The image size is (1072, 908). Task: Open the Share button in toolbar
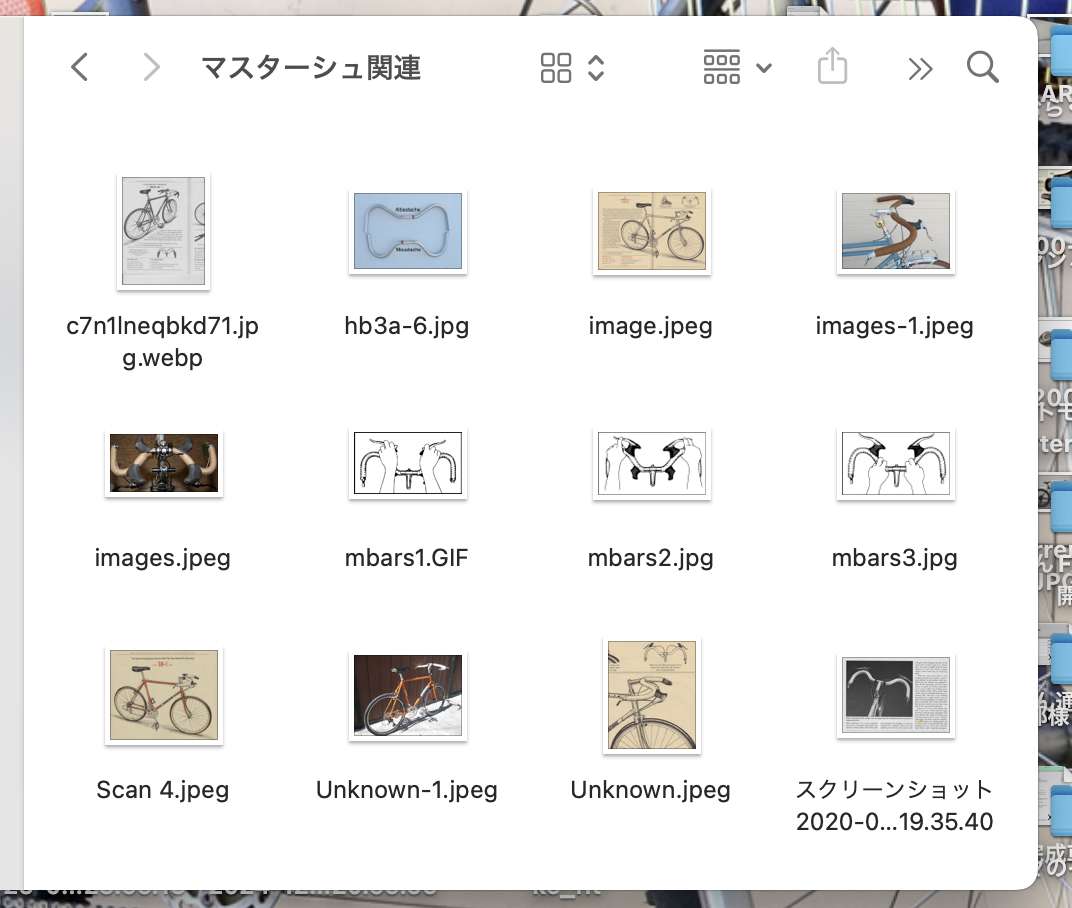pos(832,68)
